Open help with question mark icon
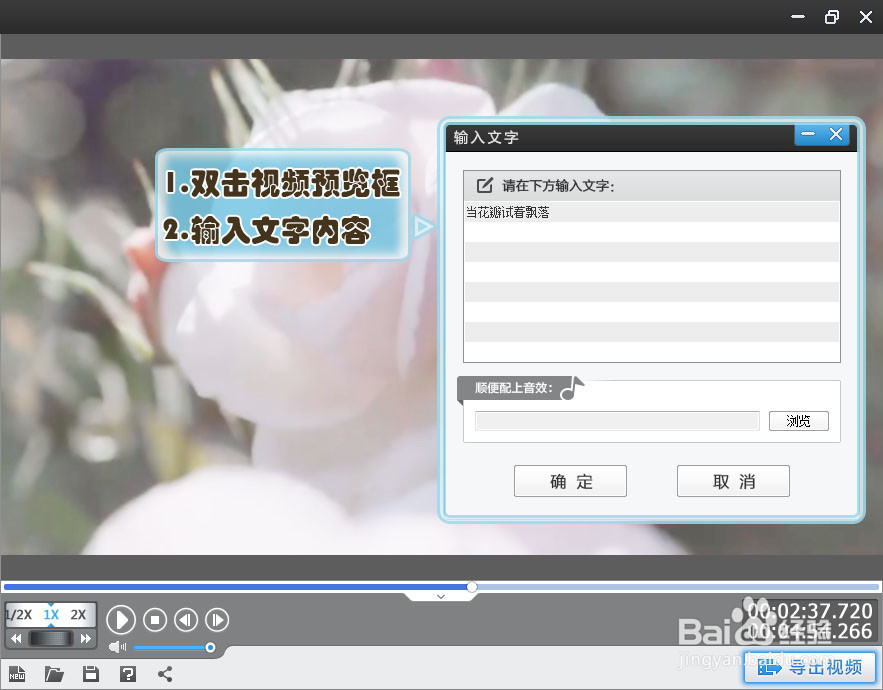 click(x=128, y=674)
